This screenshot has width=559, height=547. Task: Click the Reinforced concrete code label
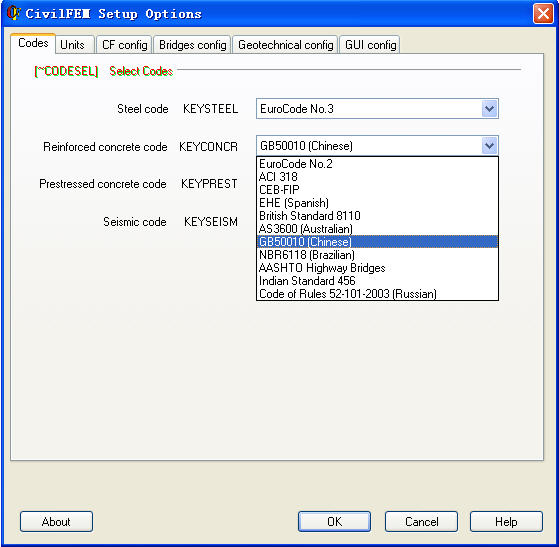pos(105,147)
